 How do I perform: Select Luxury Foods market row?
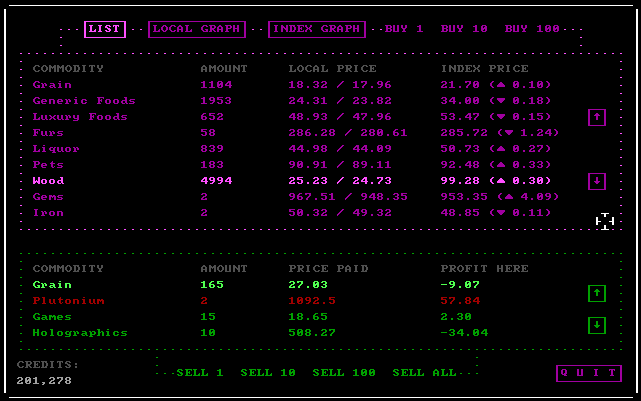[80, 117]
